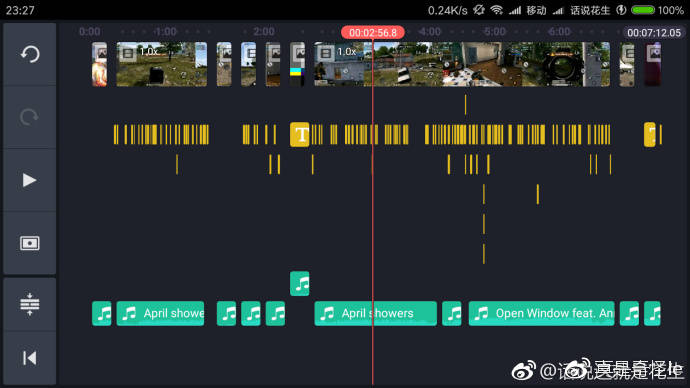690x388 pixels.
Task: Tap the undo arrow button
Action: coord(29,54)
